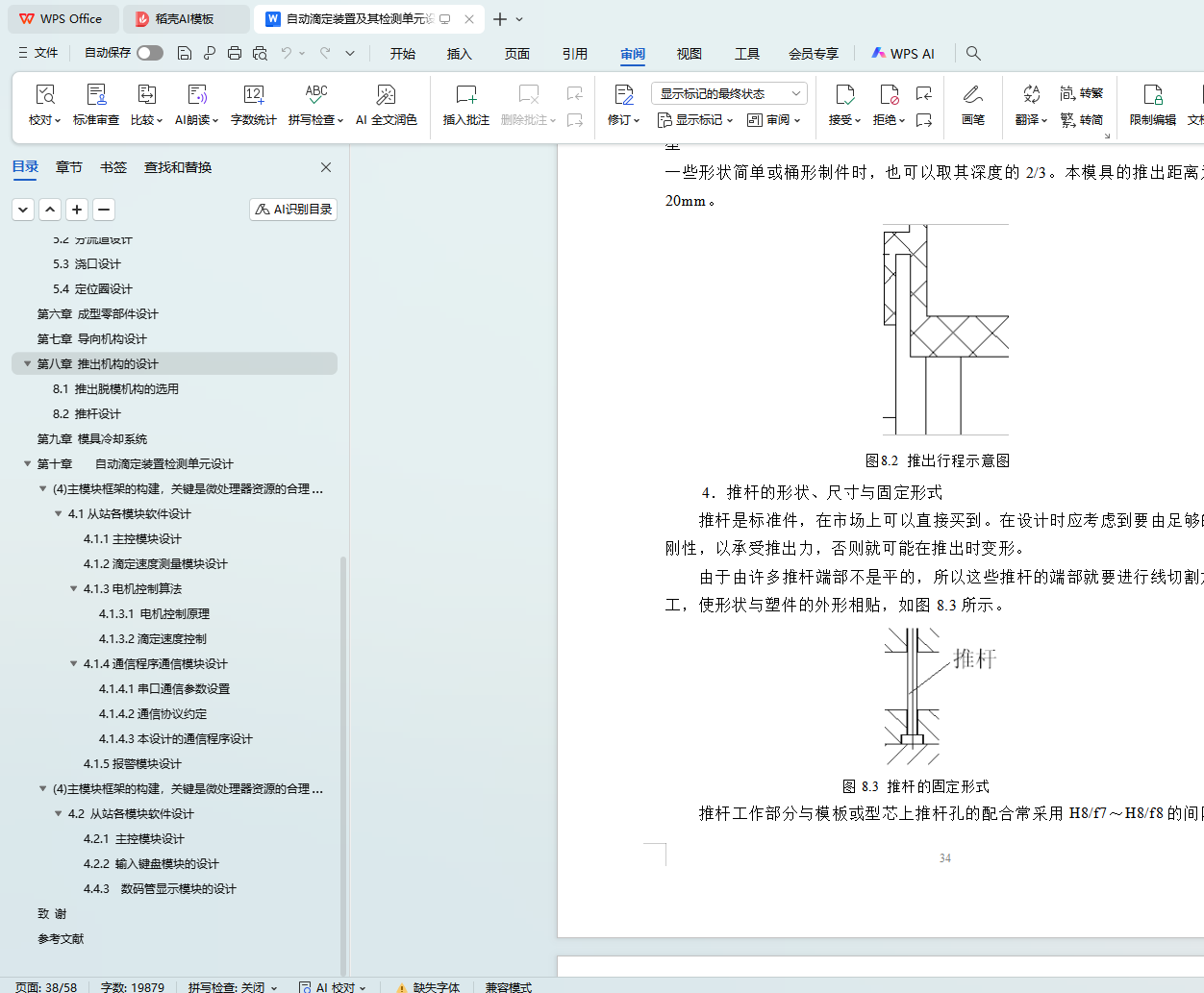Click the 转繁 convert to traditional button
1204x993 pixels.
(1082, 93)
